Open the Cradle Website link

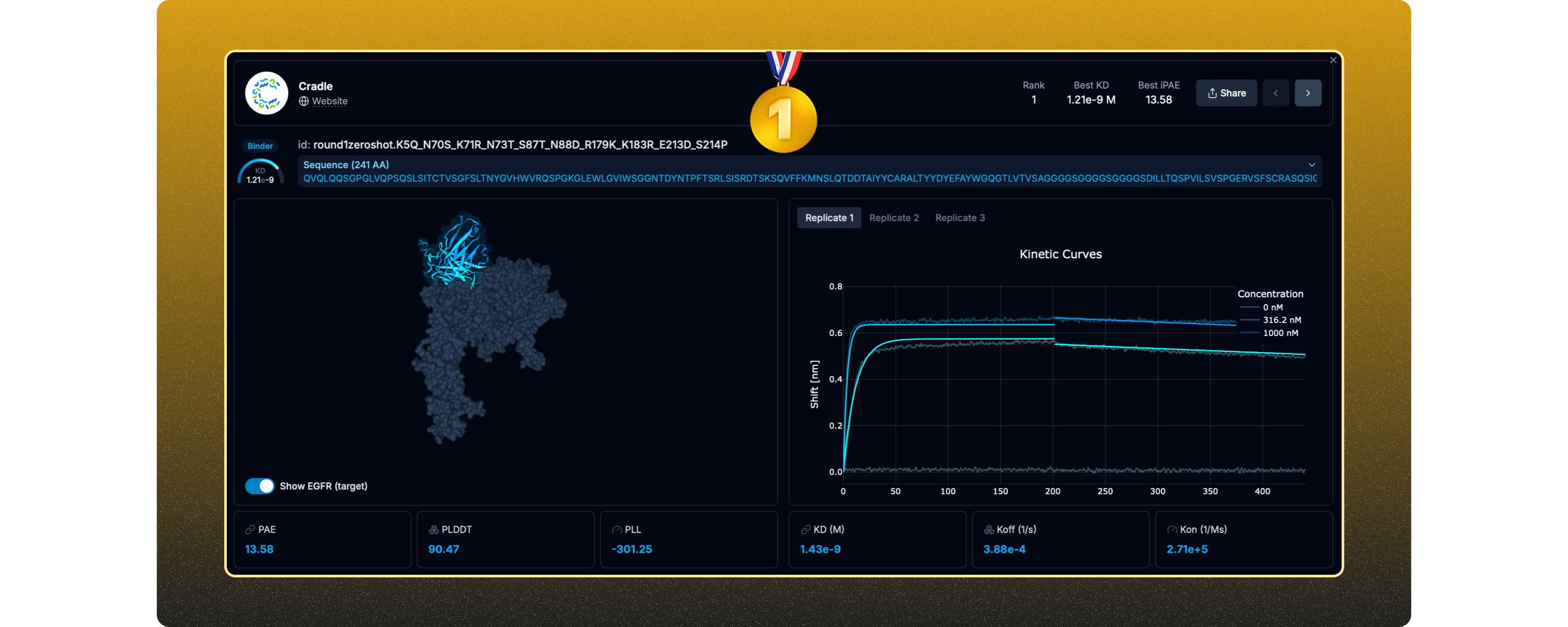[x=329, y=101]
